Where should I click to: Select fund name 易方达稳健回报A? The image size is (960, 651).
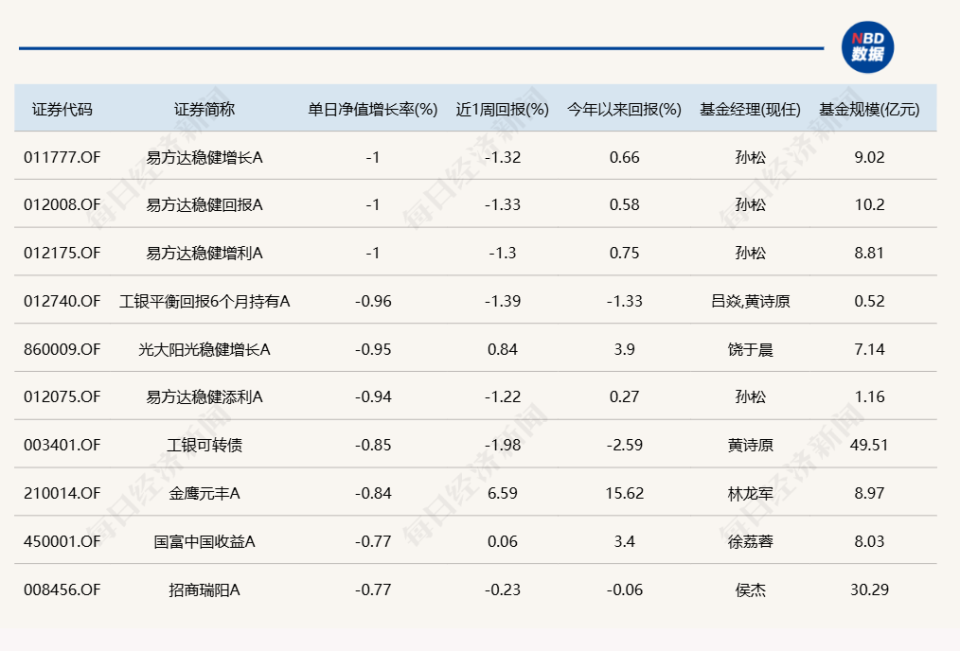tap(204, 205)
